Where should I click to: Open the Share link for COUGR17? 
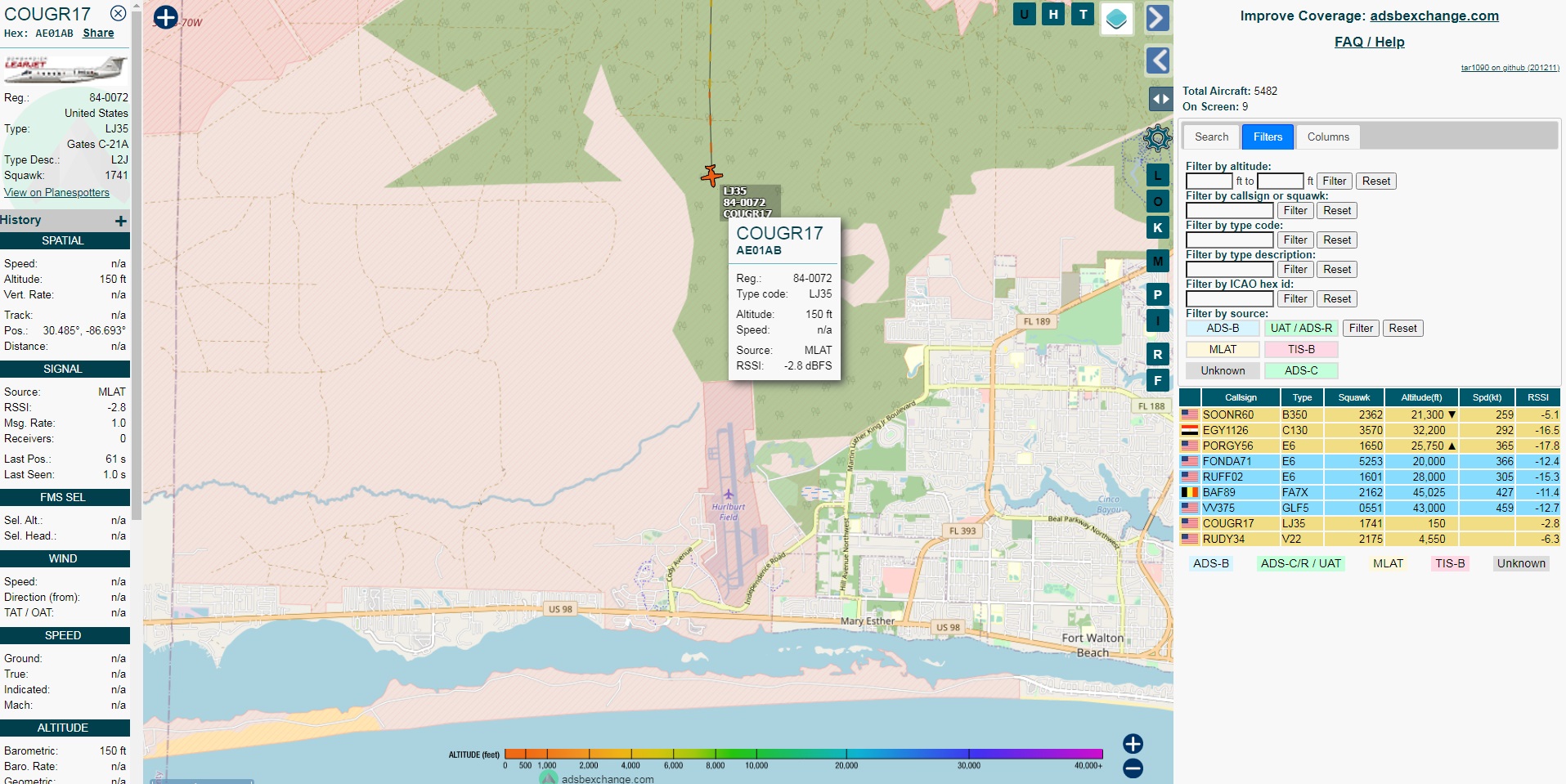point(98,34)
